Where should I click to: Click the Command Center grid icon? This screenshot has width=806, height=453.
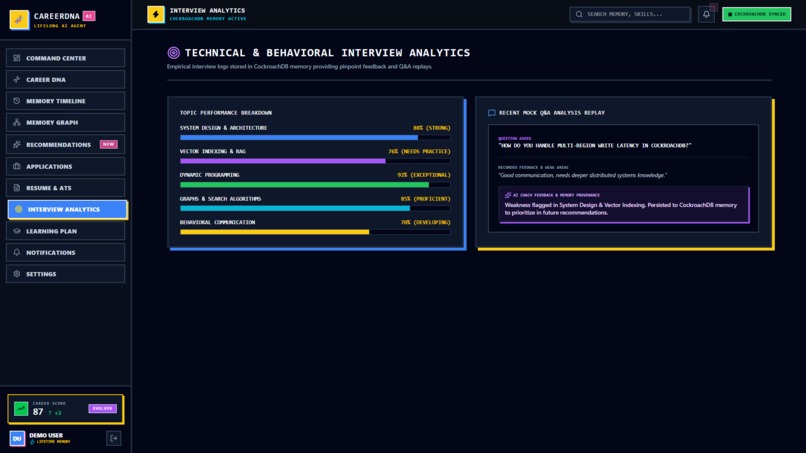(x=16, y=58)
